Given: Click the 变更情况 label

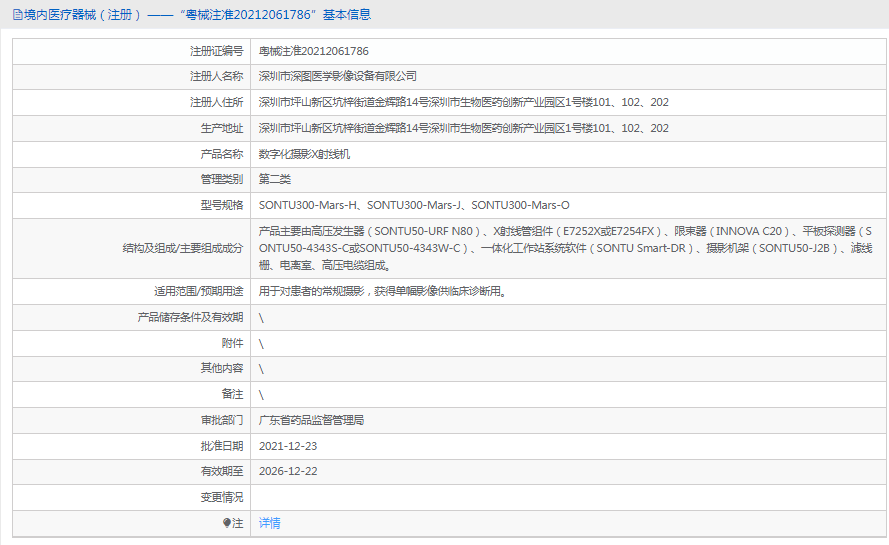Looking at the screenshot, I should 222,497.
